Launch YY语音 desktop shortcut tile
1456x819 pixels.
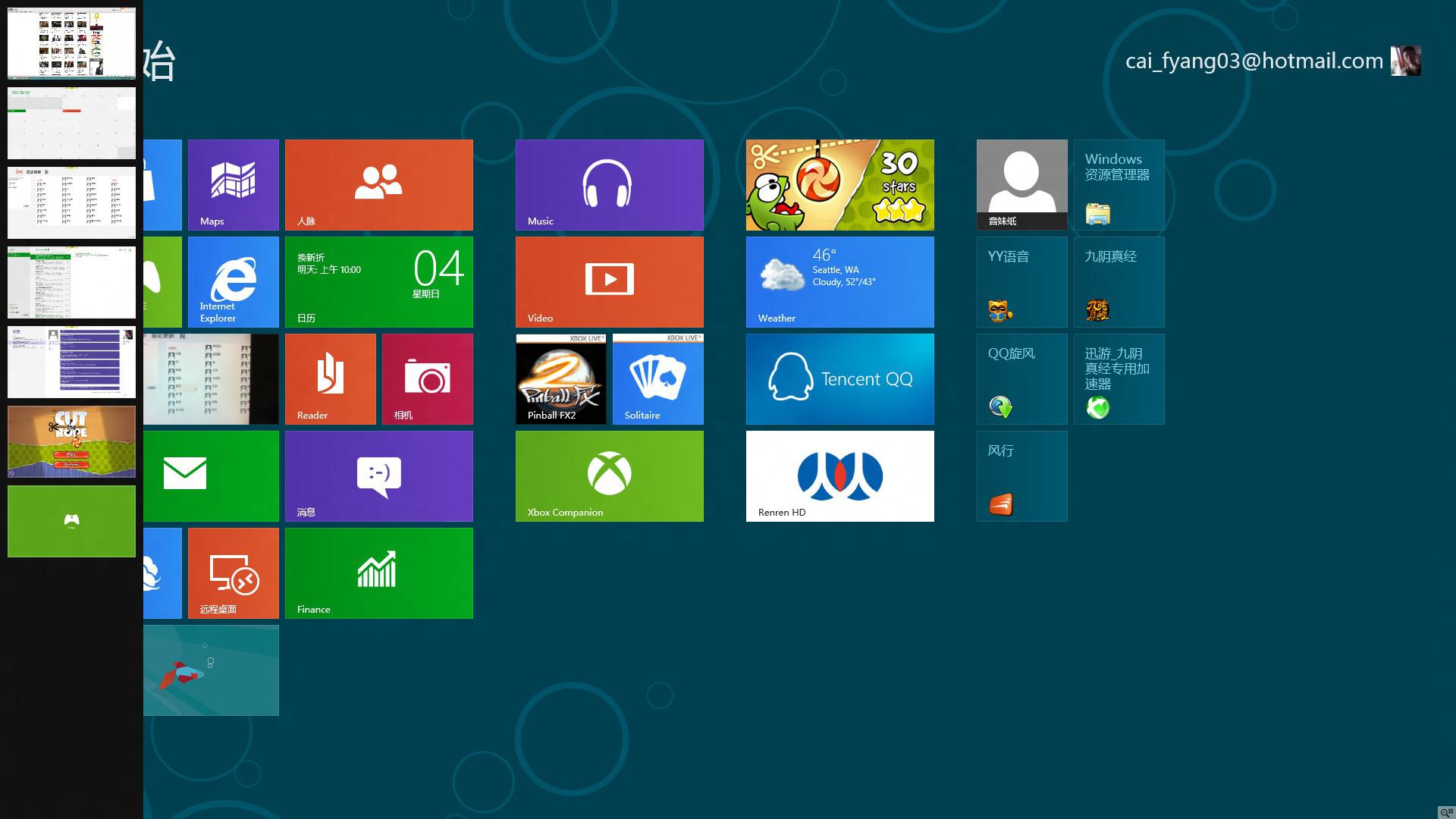tap(1021, 281)
